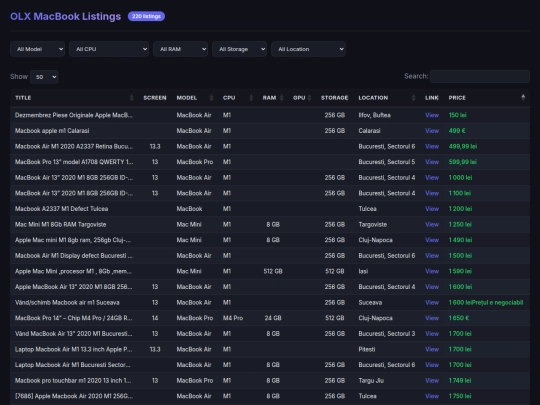
Task: Click the OLX MacBook Listings heading
Action: (65, 16)
